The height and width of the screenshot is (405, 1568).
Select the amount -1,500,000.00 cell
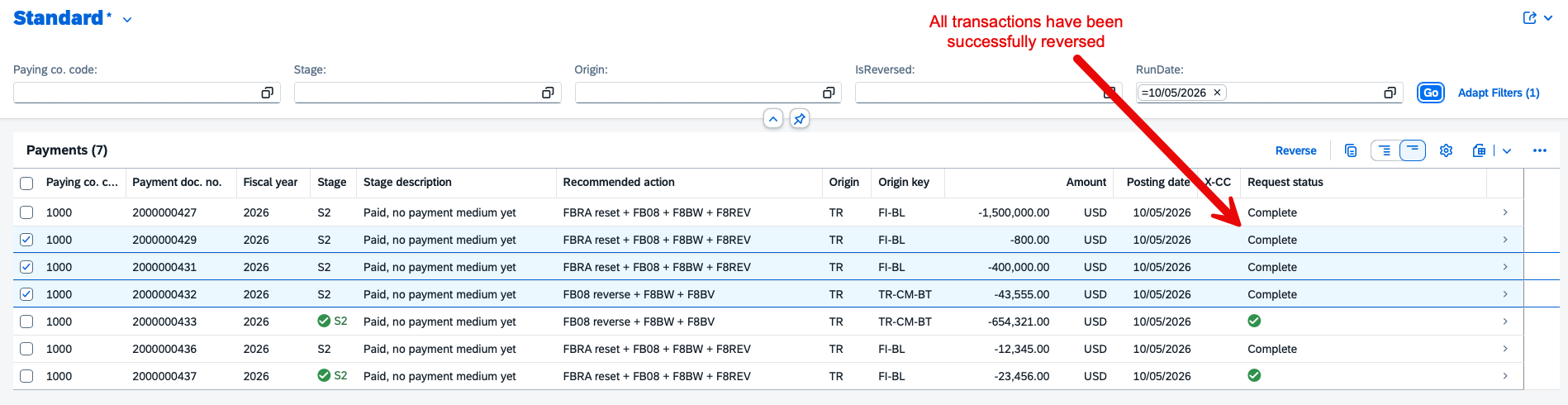click(1014, 212)
